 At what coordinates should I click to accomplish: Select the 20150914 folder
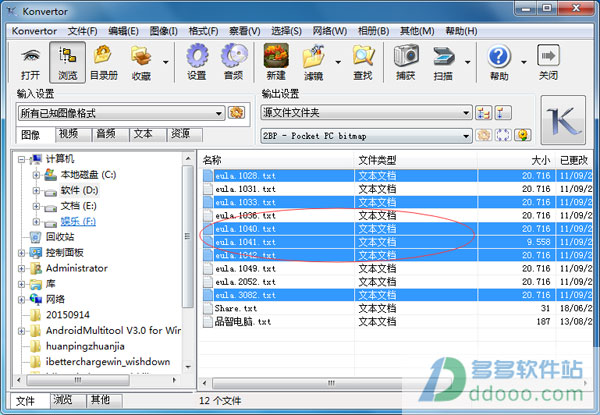[x=68, y=315]
